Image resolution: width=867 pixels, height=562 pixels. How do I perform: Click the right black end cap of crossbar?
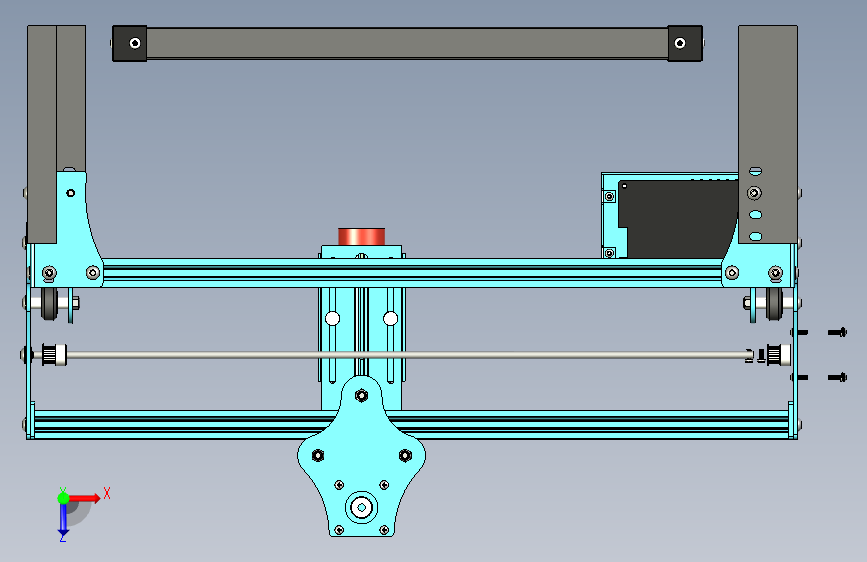click(685, 43)
